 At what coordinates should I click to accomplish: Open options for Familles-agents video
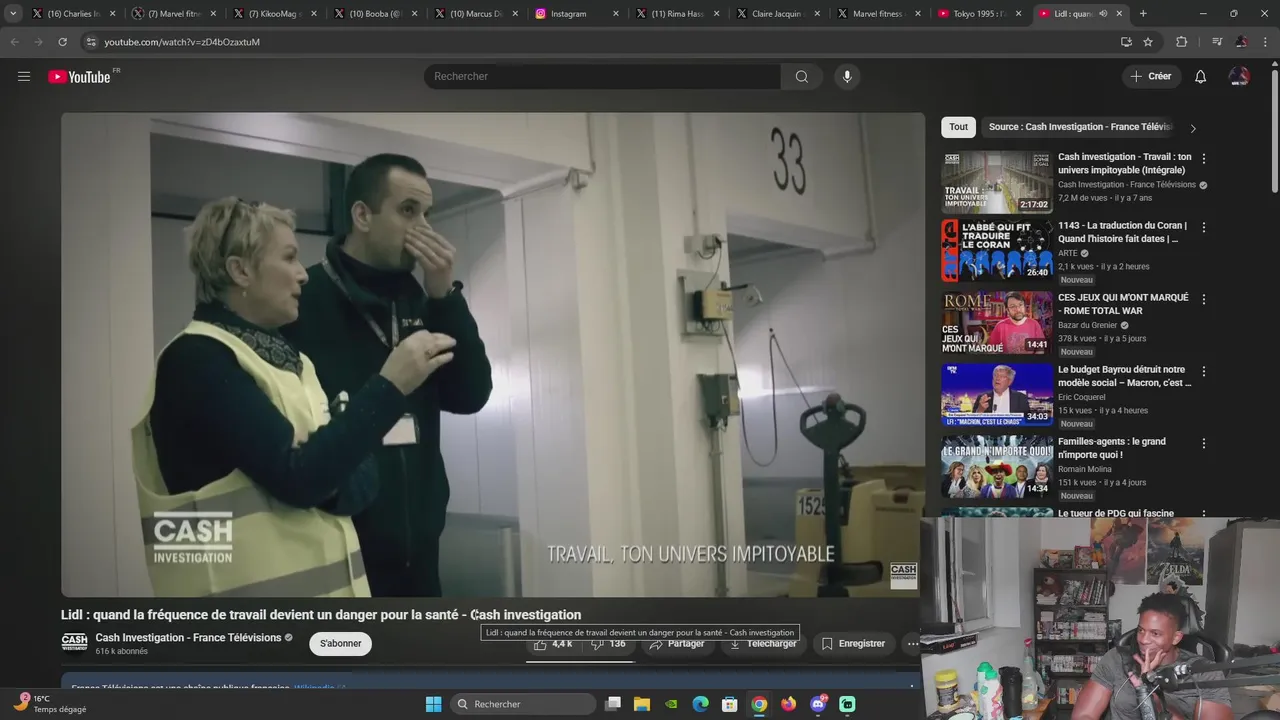coord(1204,443)
